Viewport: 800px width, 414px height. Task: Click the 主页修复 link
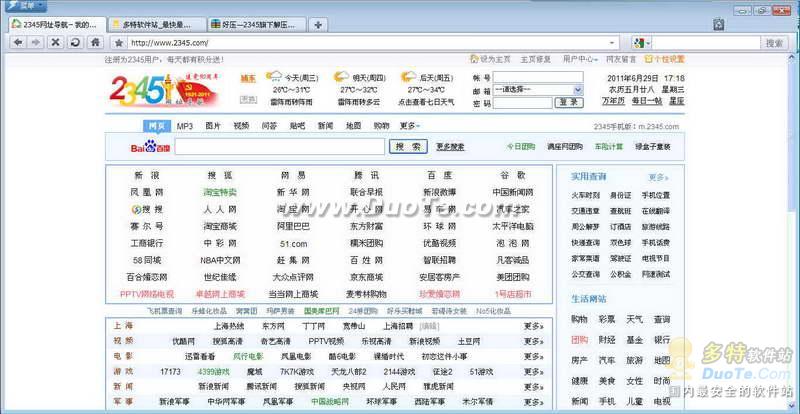pos(536,59)
